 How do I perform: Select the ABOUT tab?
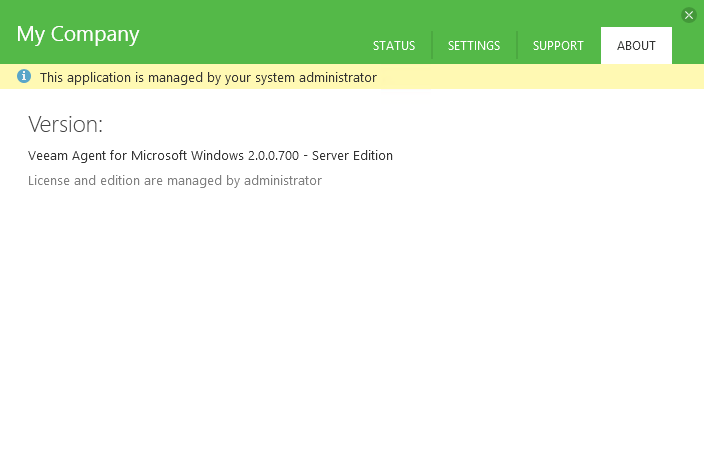[x=636, y=46]
